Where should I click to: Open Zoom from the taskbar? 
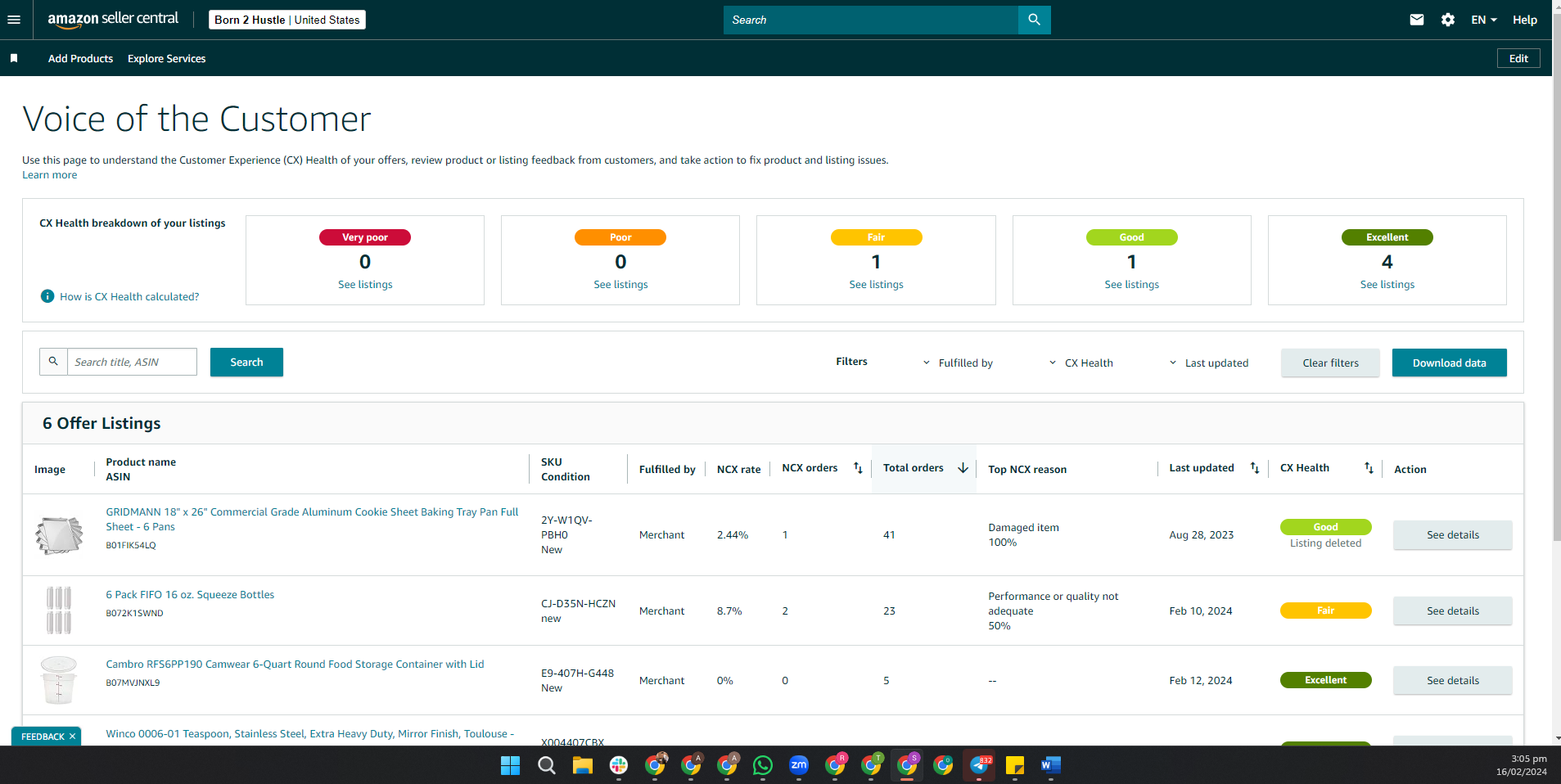[x=799, y=765]
